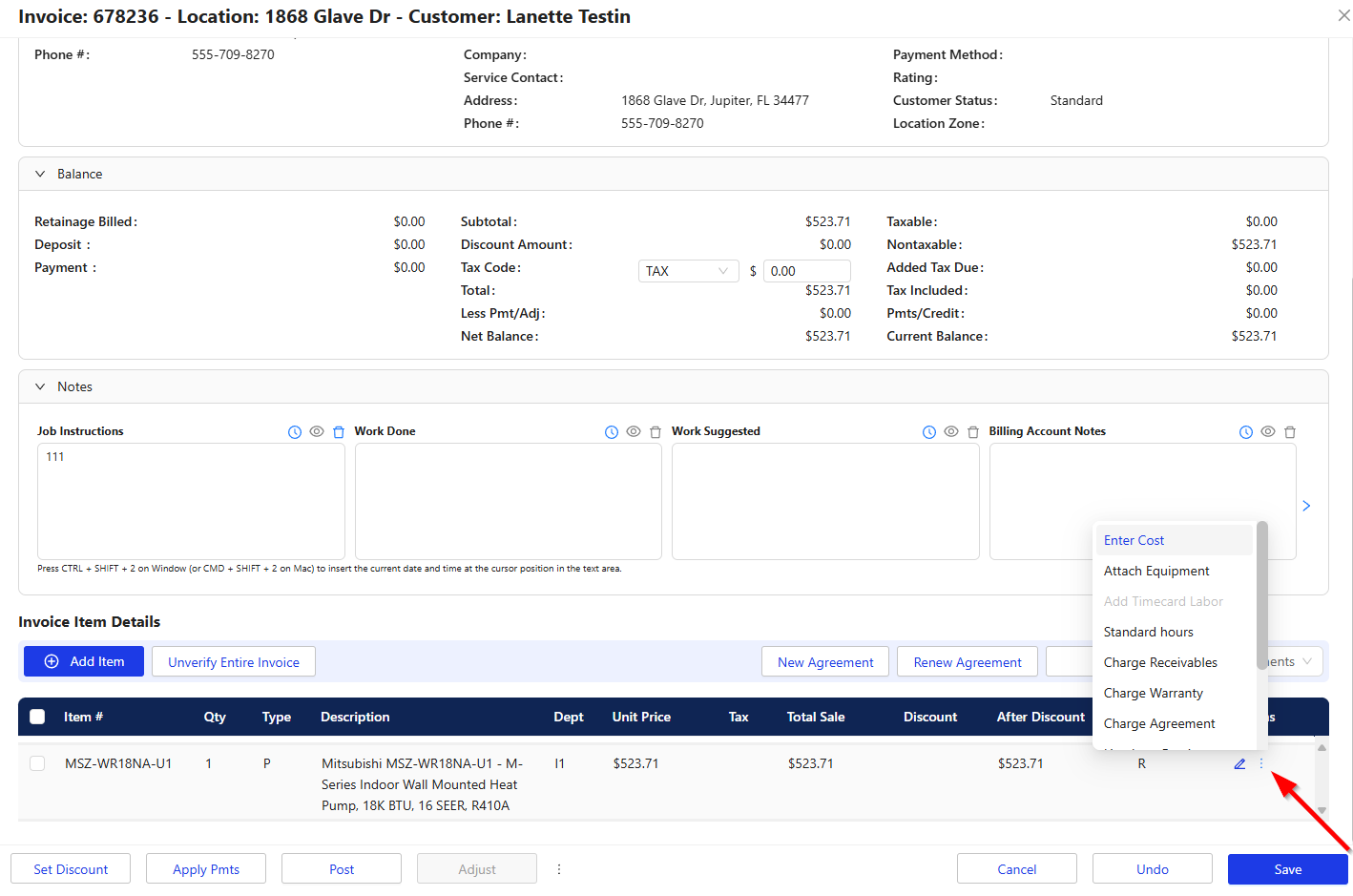
Task: Toggle Work Suggested eye icon
Action: point(951,431)
